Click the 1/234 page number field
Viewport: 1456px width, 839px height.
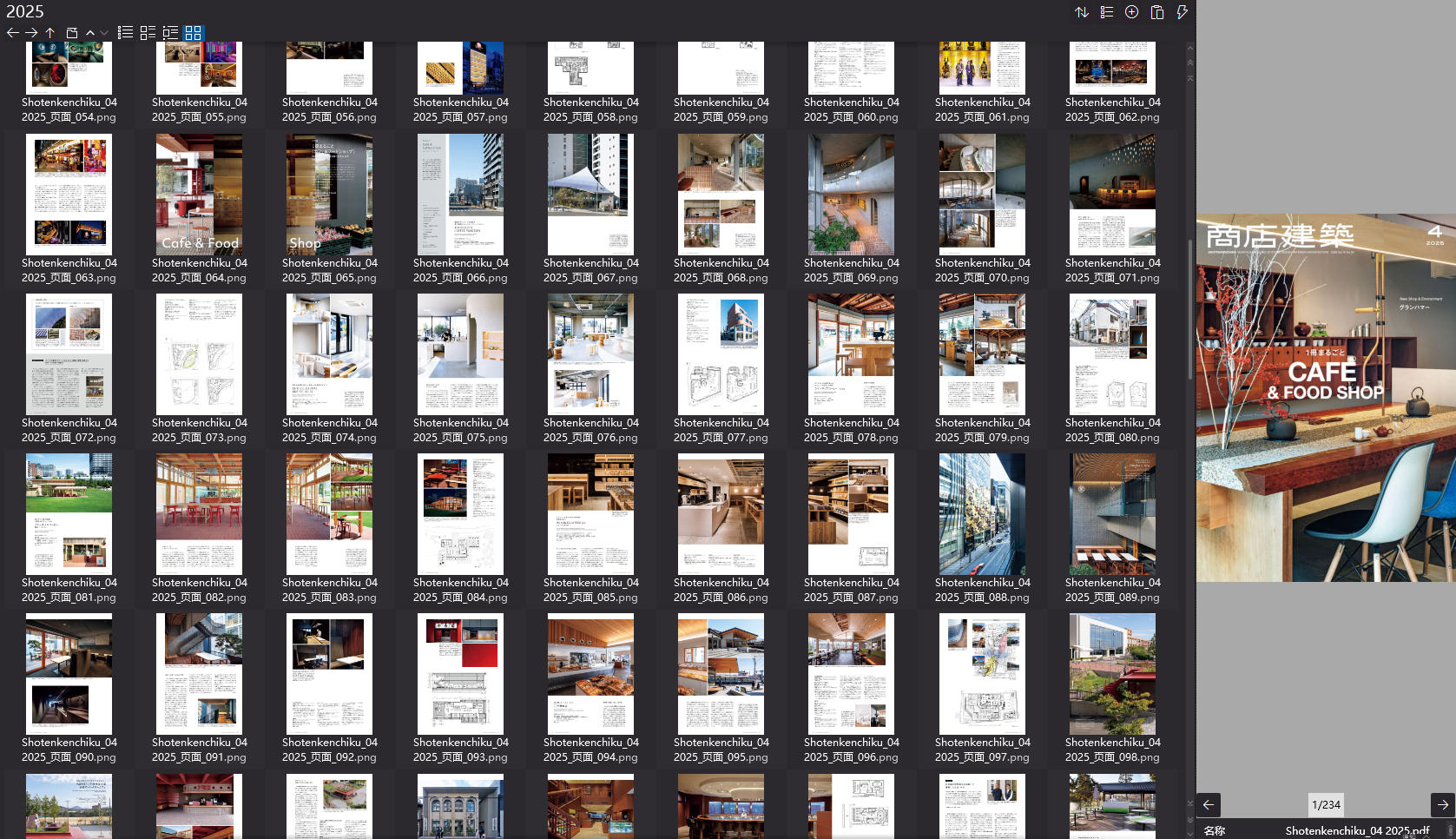(x=1326, y=805)
